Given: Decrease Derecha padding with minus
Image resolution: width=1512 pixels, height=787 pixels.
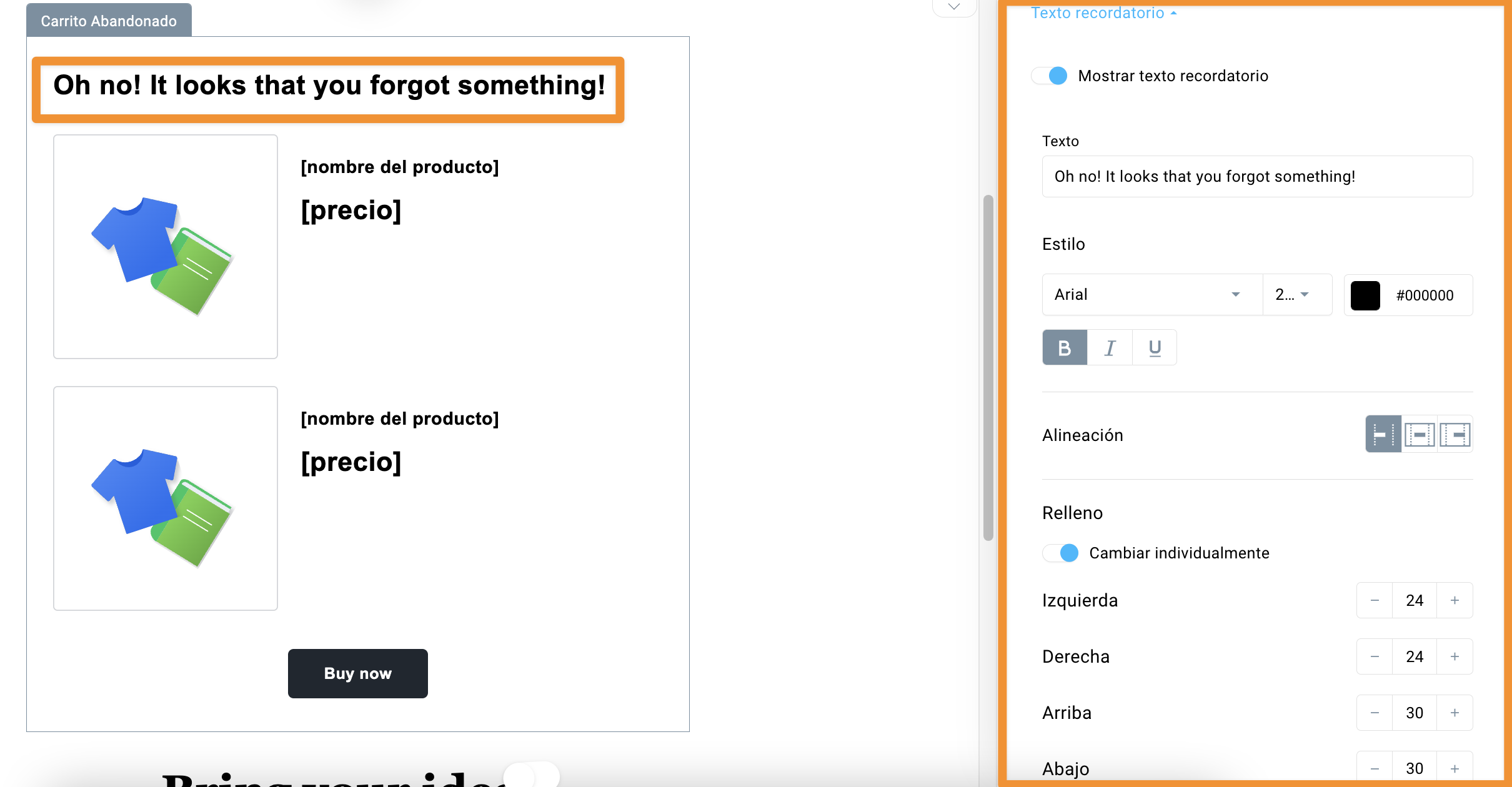Looking at the screenshot, I should [1375, 656].
